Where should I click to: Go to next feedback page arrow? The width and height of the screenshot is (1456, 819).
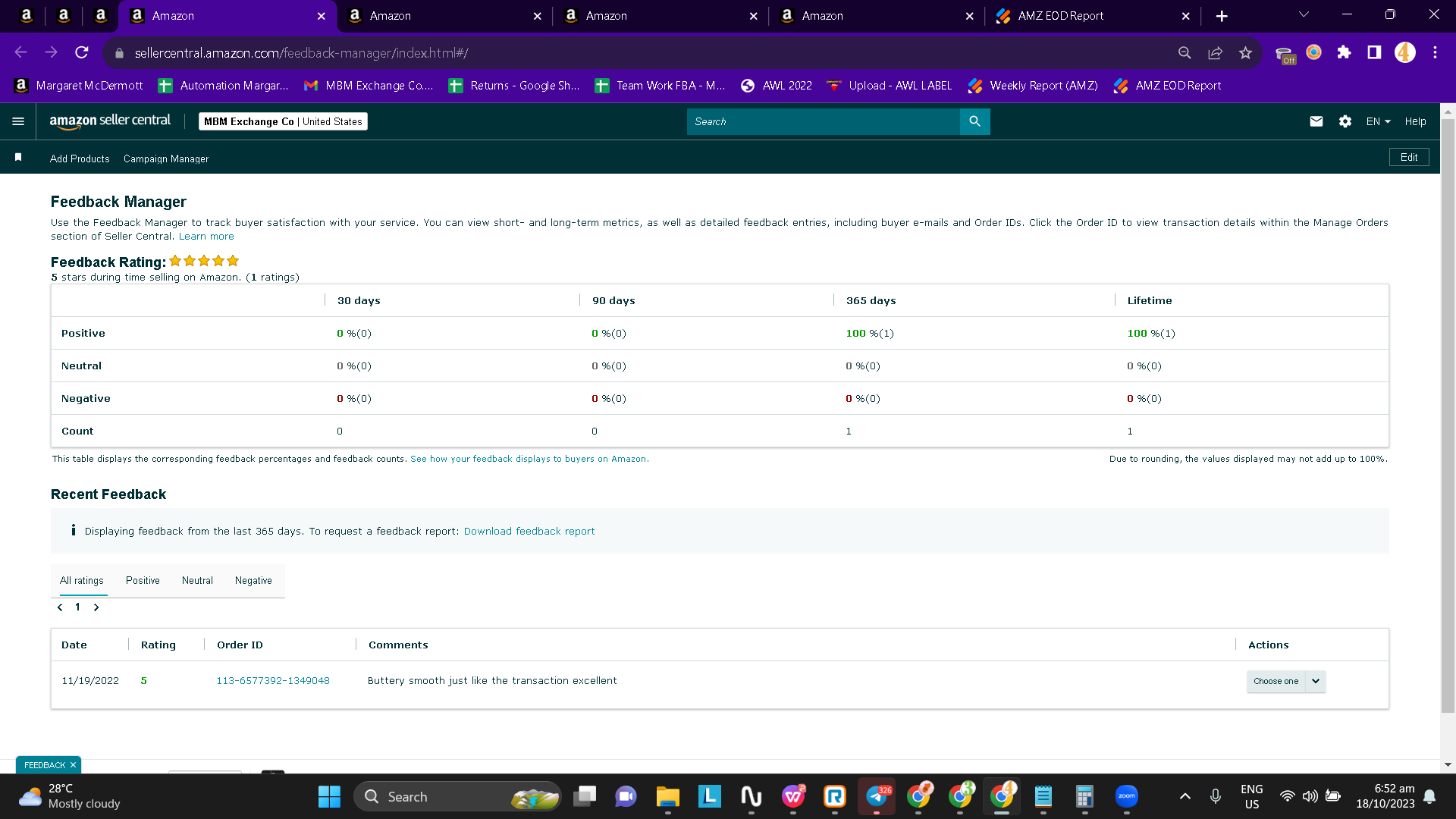coord(96,607)
